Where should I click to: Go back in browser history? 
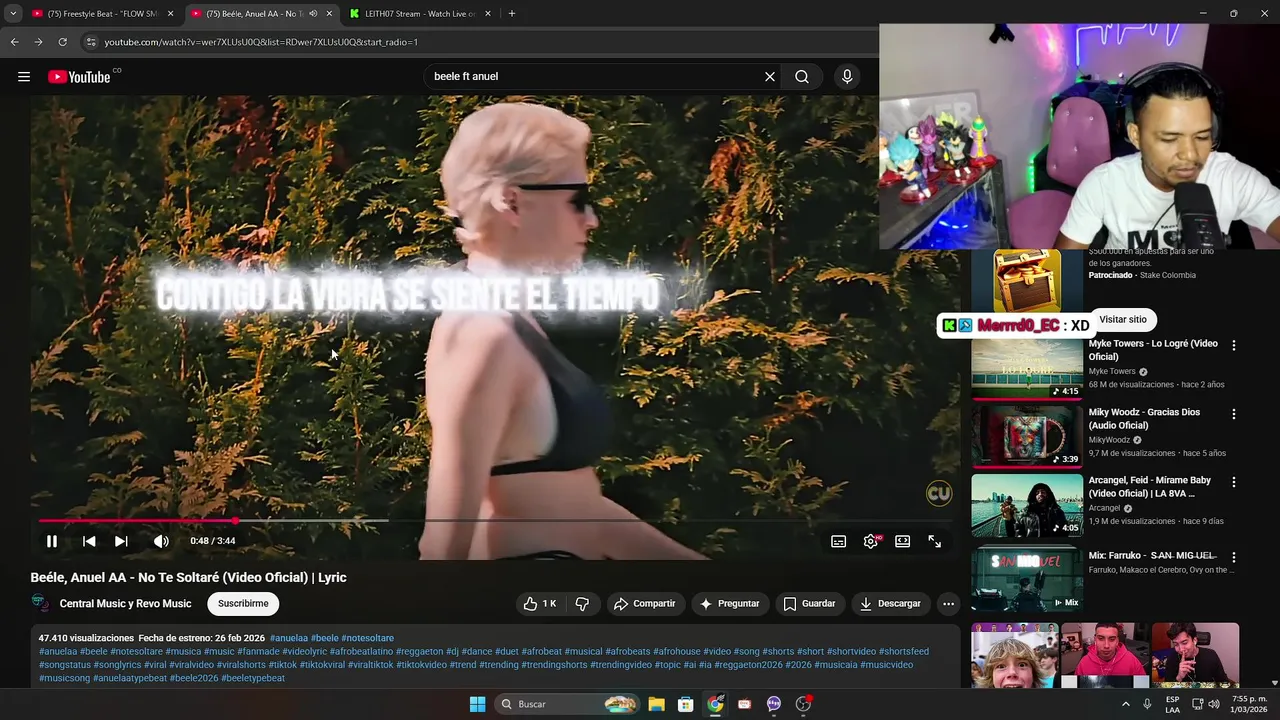(x=14, y=42)
